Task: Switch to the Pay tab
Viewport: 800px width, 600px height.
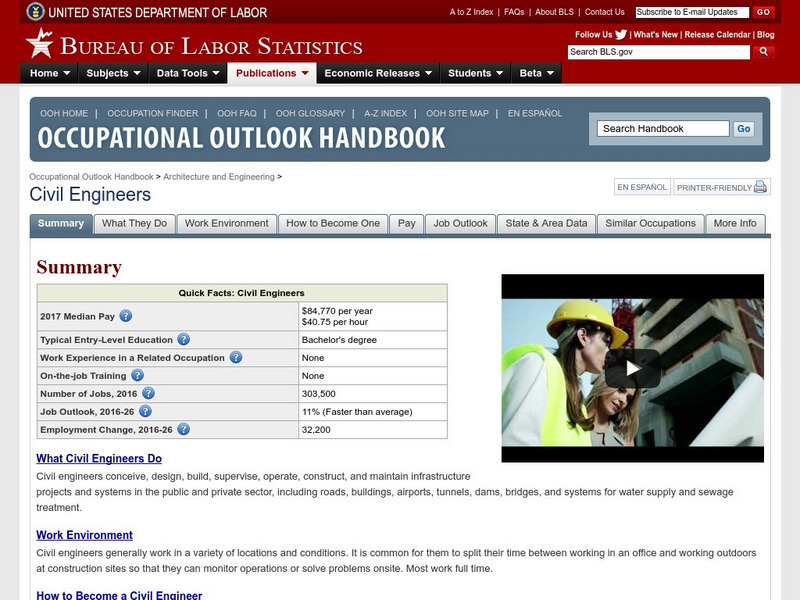Action: (406, 224)
